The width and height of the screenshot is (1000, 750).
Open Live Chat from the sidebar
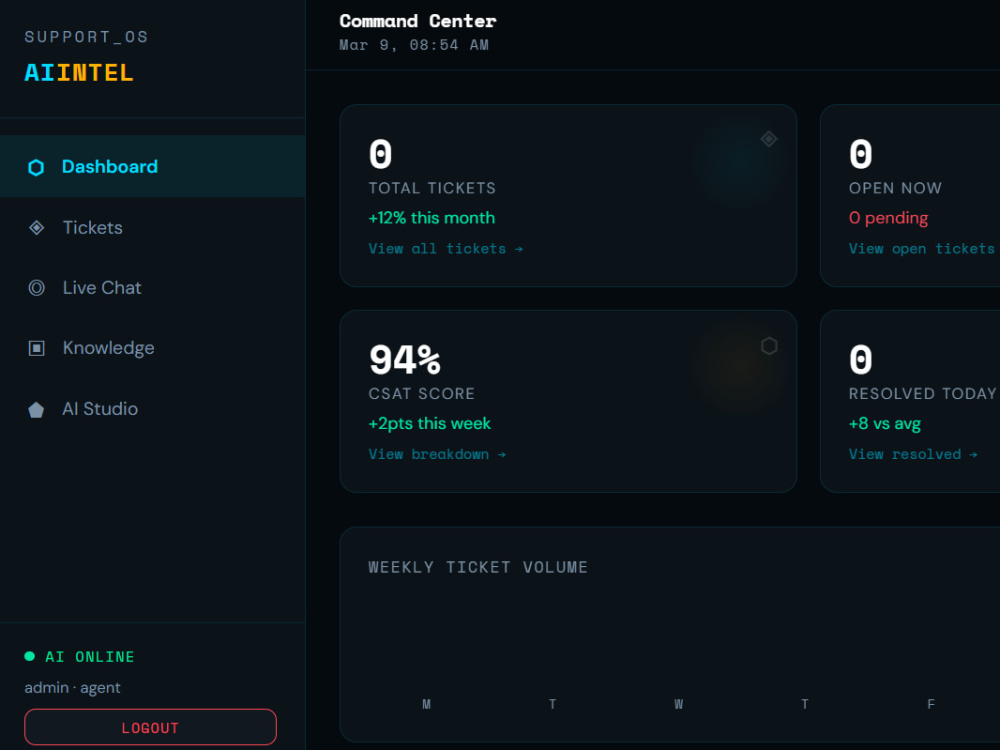pos(153,288)
